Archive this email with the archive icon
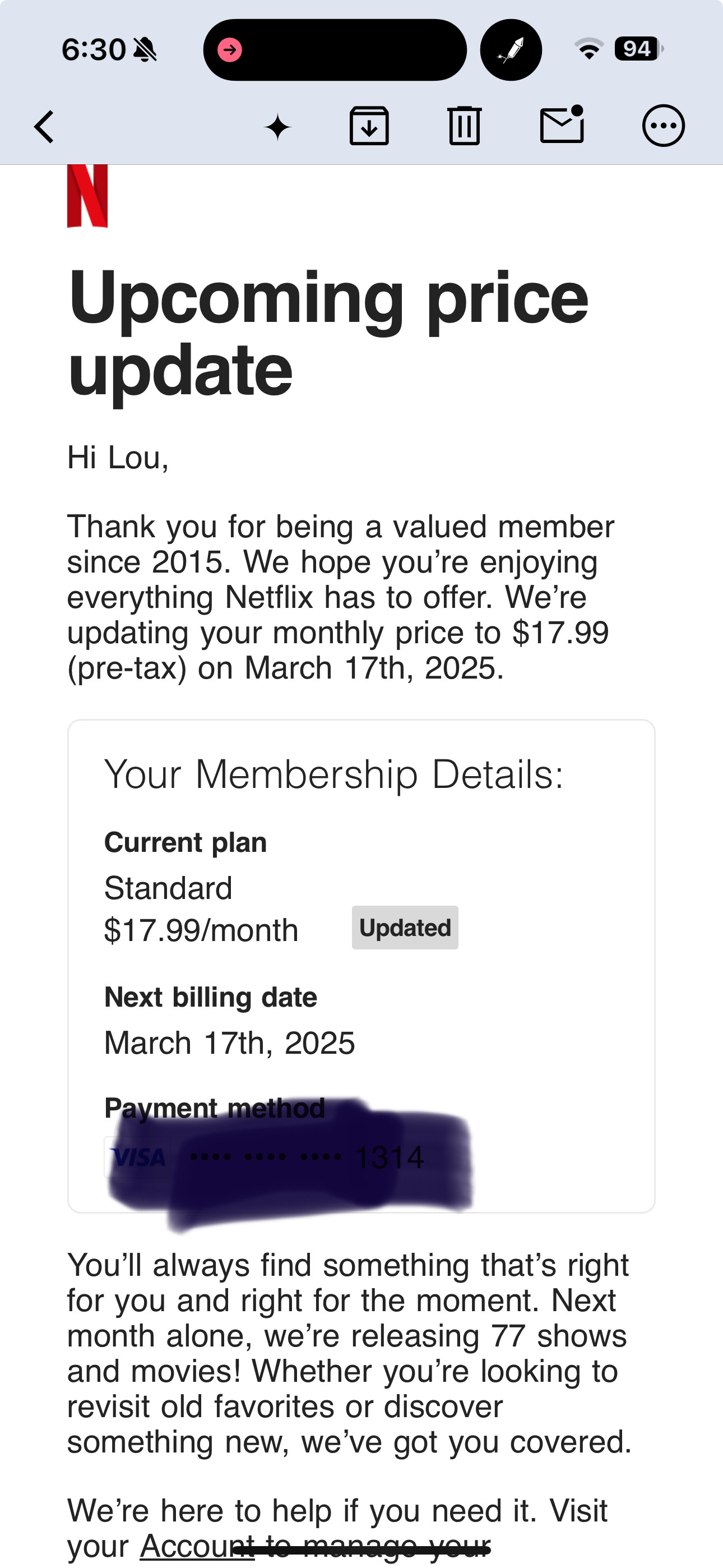 [369, 126]
